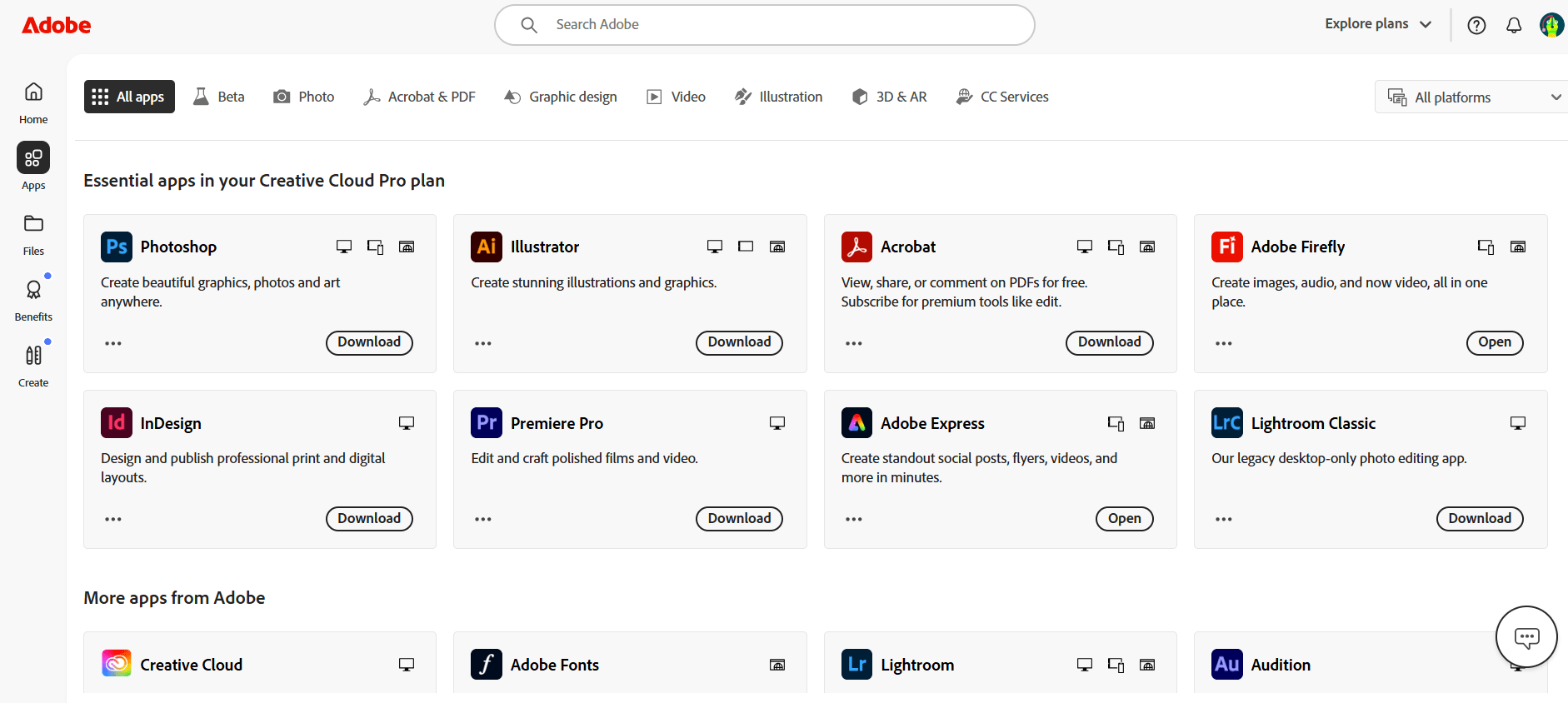Click the Creative Cloud app icon
Viewport: 1568px width, 703px height.
[x=117, y=664]
